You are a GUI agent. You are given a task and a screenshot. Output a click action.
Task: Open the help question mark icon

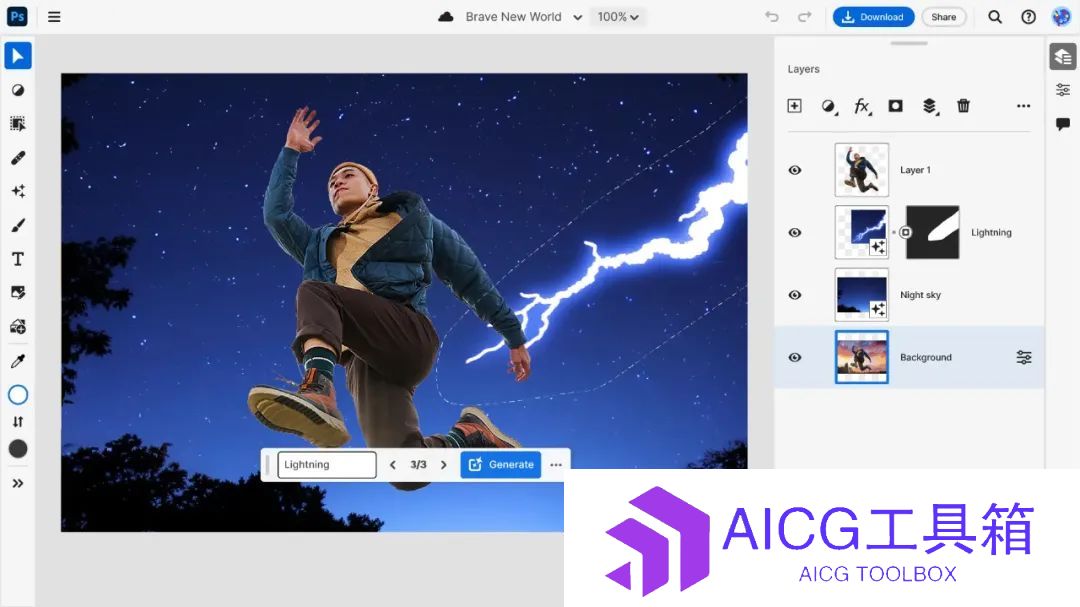point(1028,17)
